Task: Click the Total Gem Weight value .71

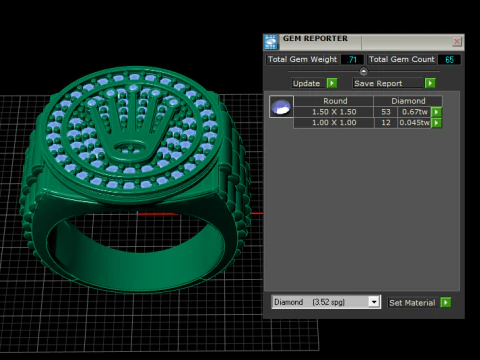Action: [x=352, y=60]
